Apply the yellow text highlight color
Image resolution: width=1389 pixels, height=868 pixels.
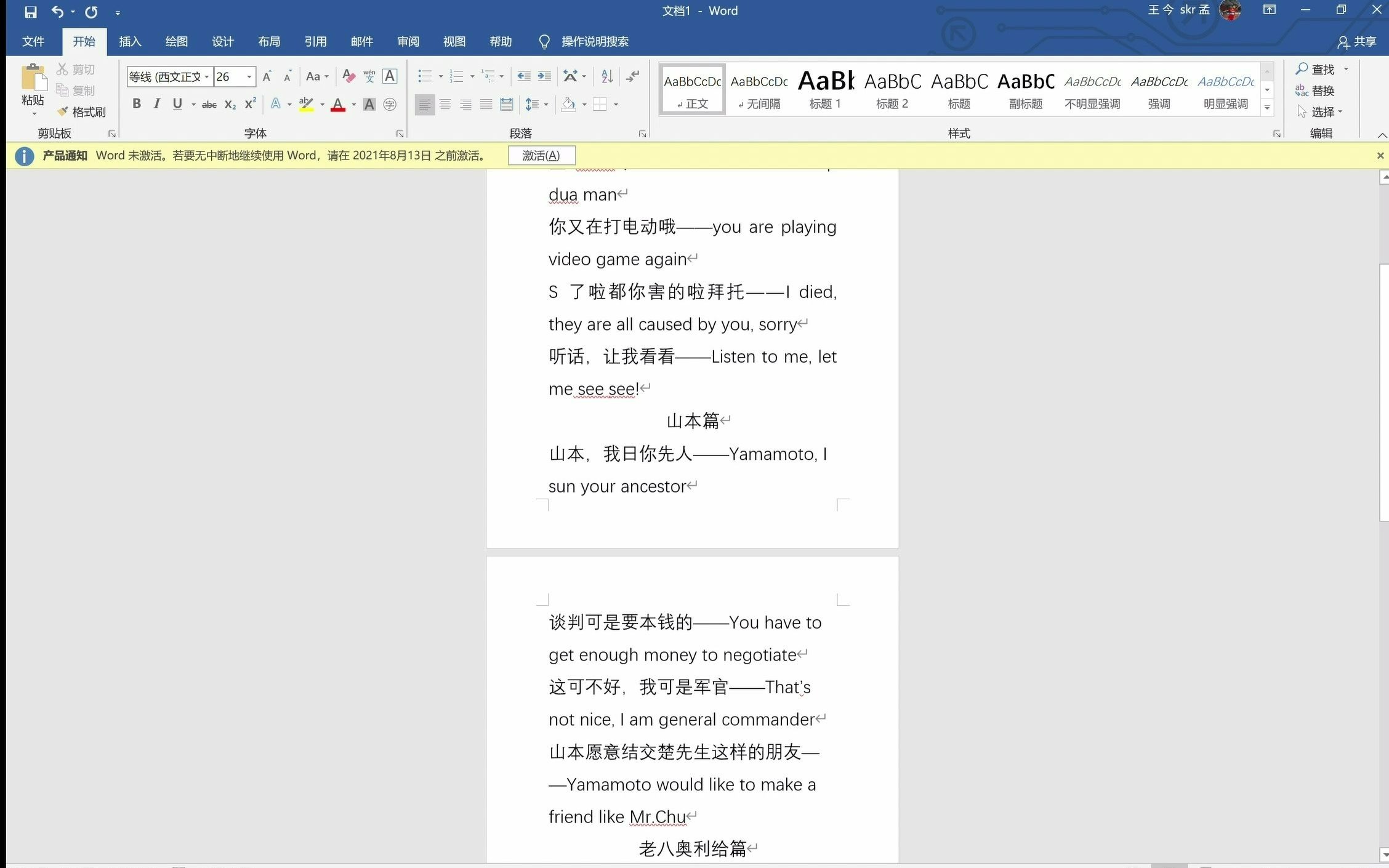tap(307, 104)
